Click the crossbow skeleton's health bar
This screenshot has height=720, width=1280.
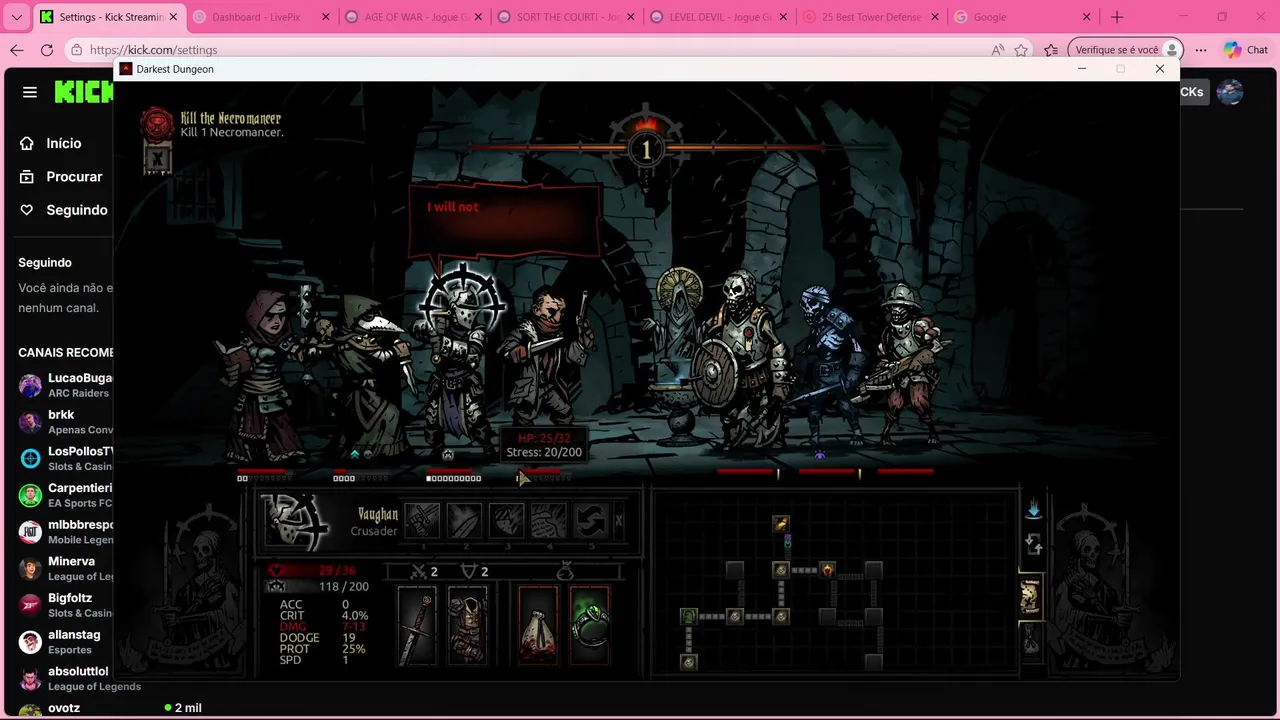point(905,471)
